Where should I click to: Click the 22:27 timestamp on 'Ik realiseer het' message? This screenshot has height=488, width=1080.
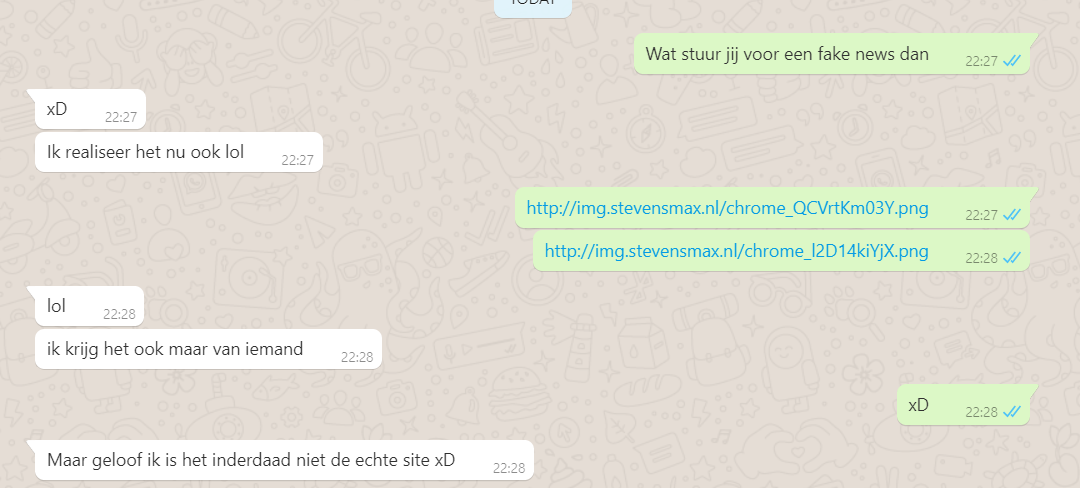pos(298,160)
